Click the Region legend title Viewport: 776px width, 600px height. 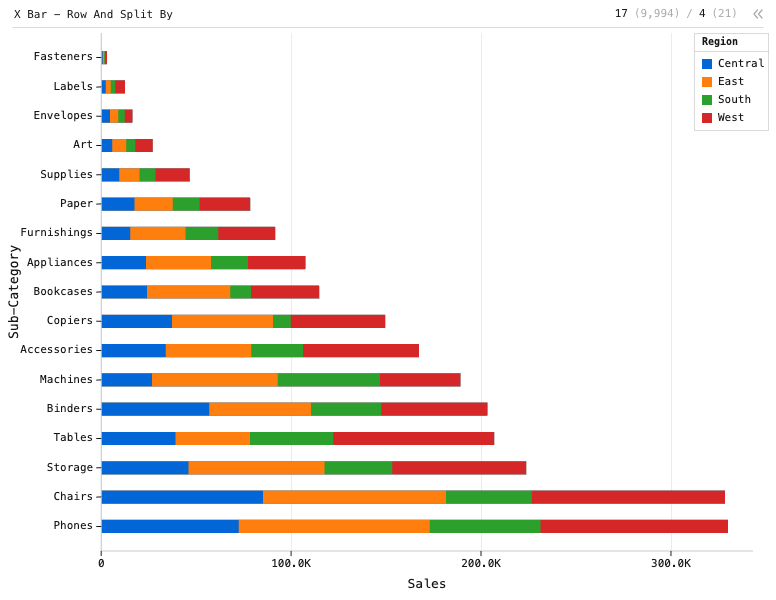[720, 42]
